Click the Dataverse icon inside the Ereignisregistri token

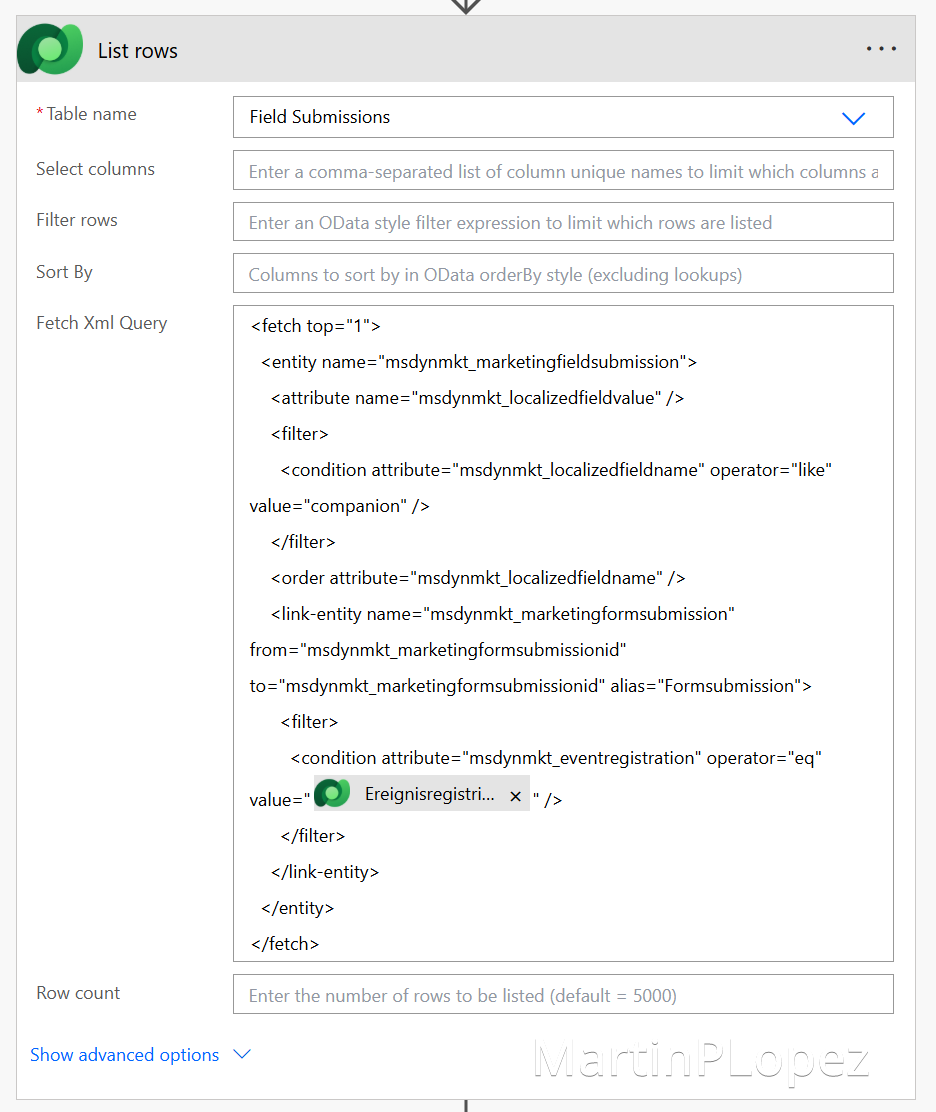tap(331, 793)
